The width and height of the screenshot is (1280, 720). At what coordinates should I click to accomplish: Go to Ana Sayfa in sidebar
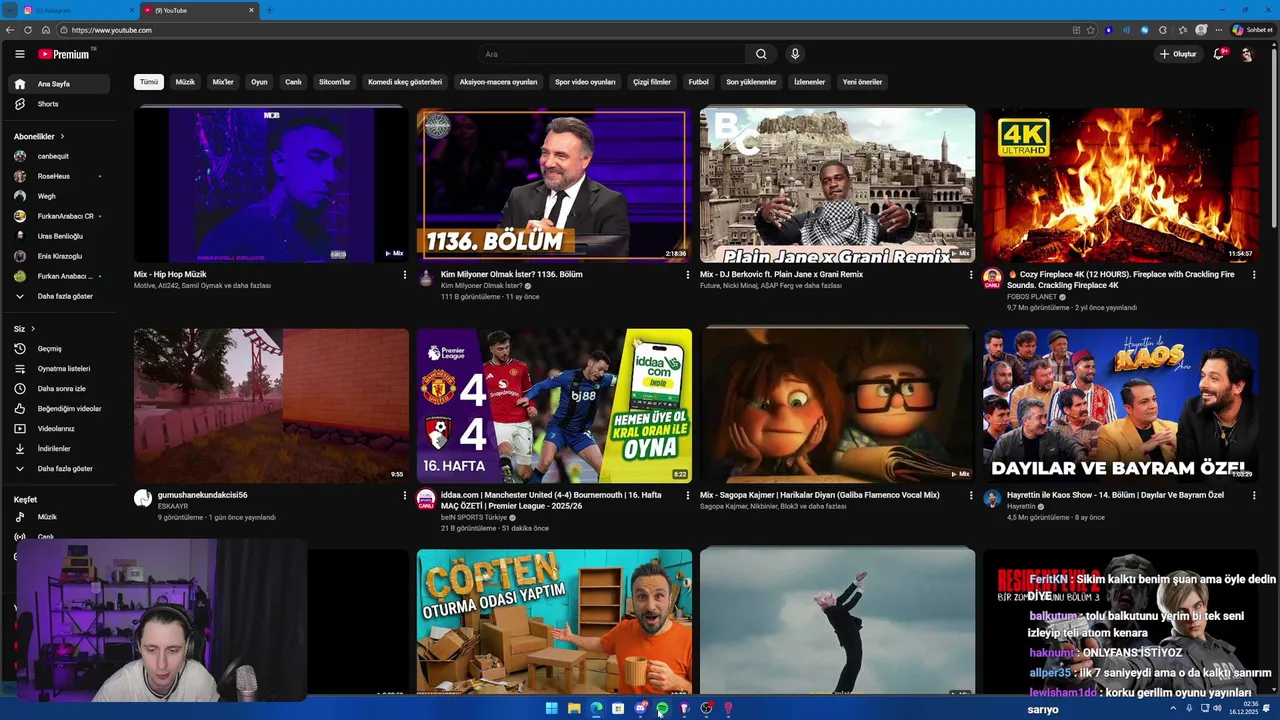(60, 84)
